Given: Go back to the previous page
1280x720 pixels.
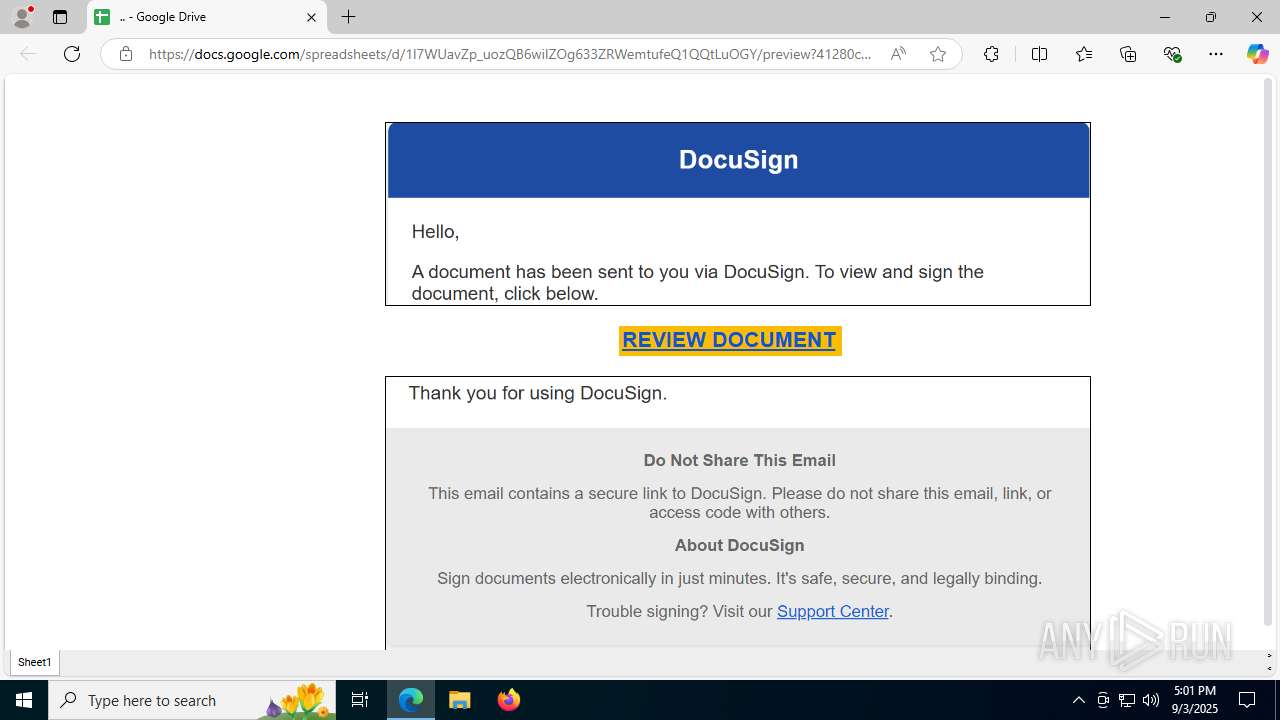Looking at the screenshot, I should click(x=28, y=54).
